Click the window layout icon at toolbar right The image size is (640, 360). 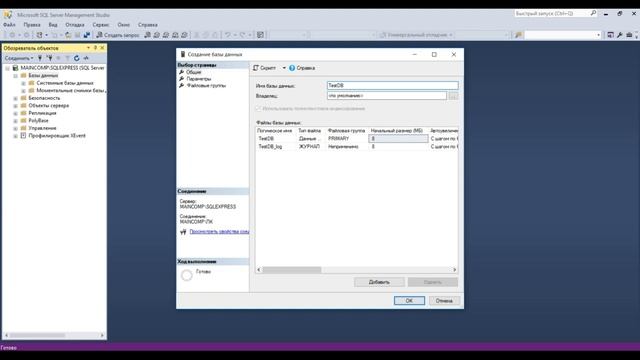point(610,35)
